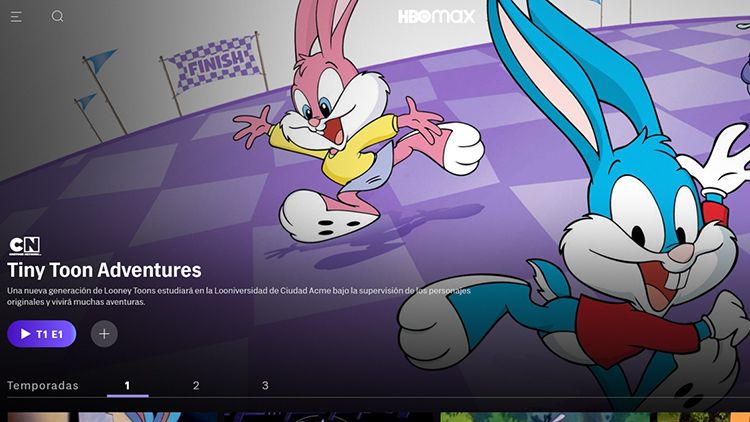
Task: Switch to season 2 tab
Action: click(196, 385)
